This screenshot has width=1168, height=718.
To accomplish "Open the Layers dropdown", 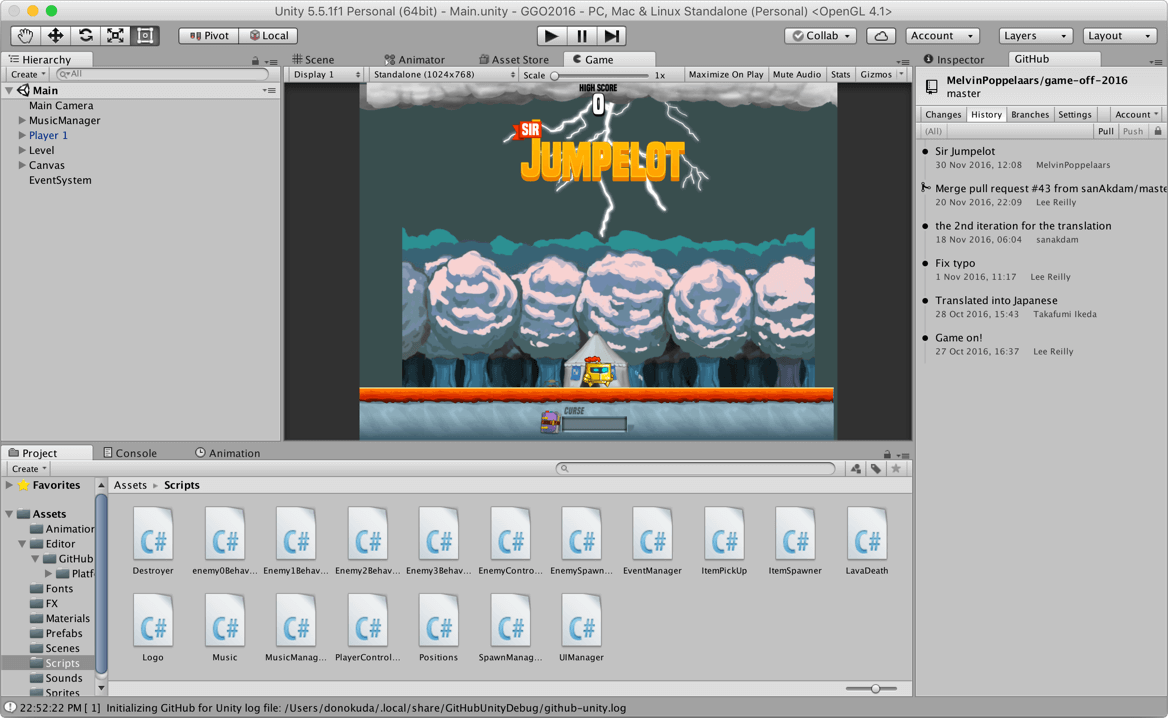I will tap(1035, 36).
